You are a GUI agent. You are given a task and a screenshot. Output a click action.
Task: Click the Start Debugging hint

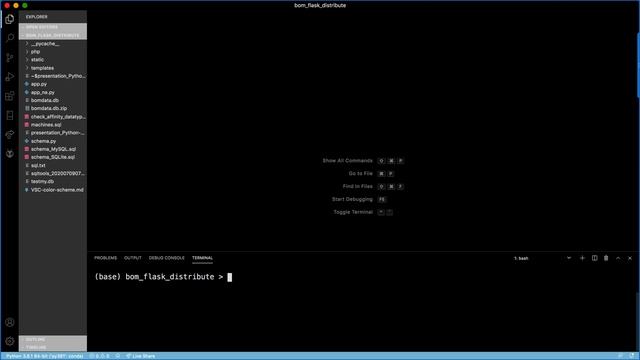tap(358, 199)
